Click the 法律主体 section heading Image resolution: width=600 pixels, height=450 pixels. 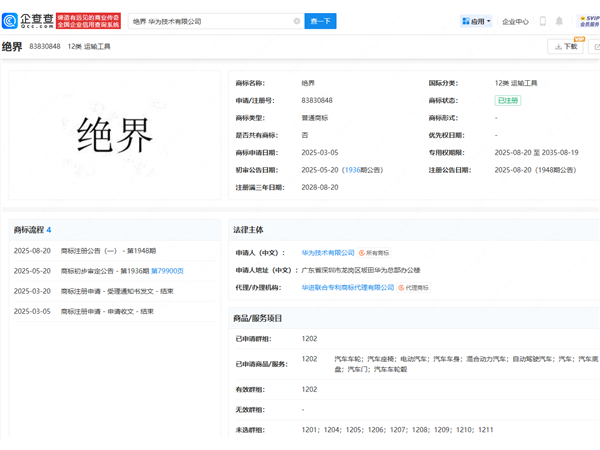[x=248, y=230]
